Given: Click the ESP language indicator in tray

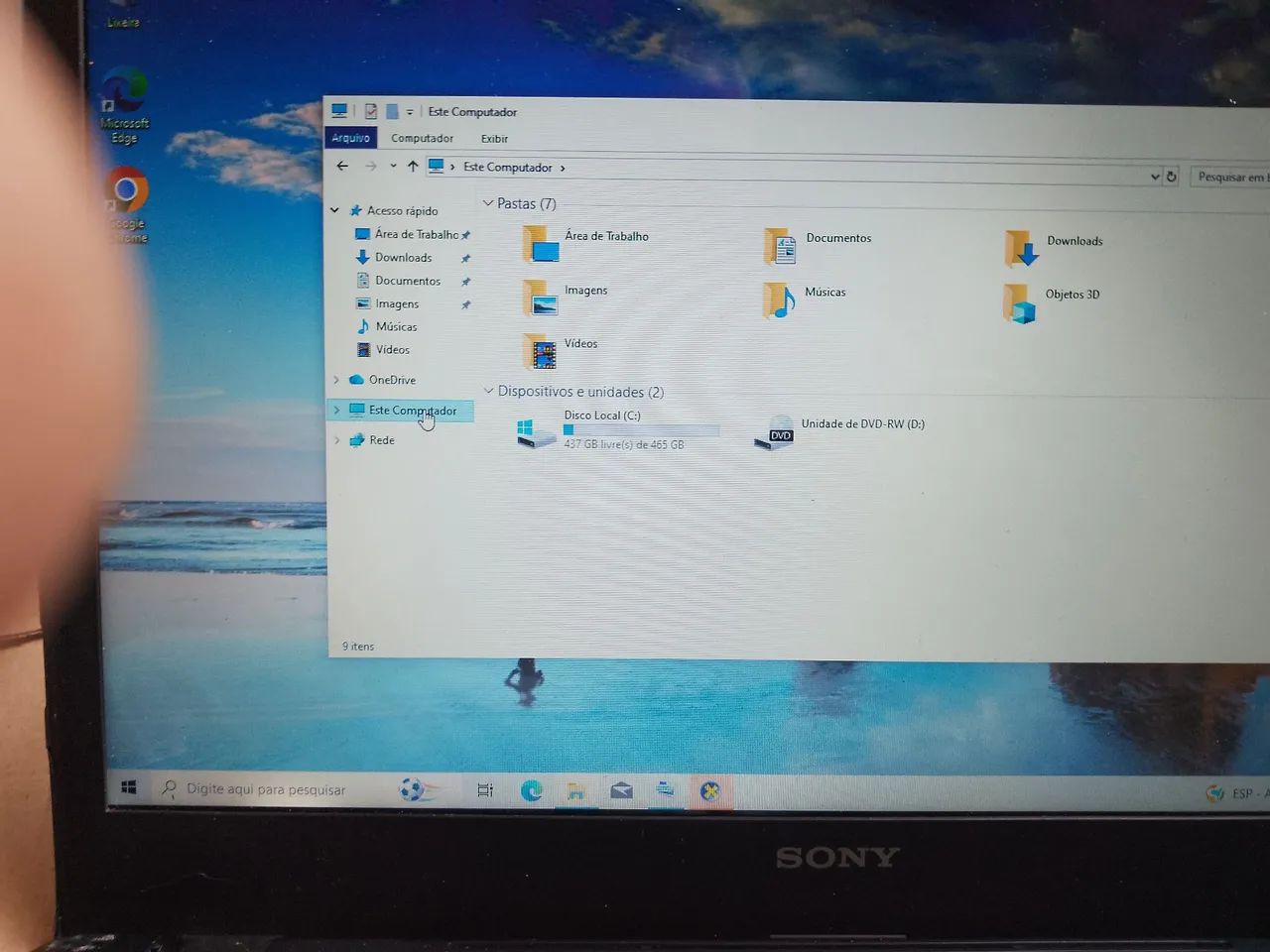Looking at the screenshot, I should click(x=1242, y=793).
